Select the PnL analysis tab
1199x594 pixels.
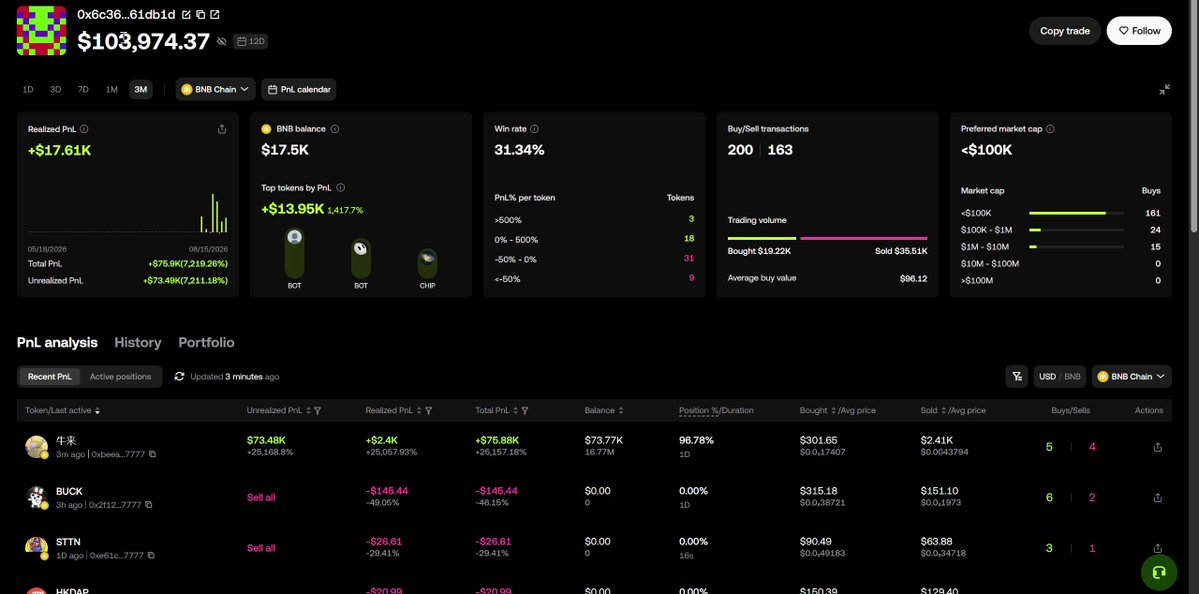click(57, 342)
